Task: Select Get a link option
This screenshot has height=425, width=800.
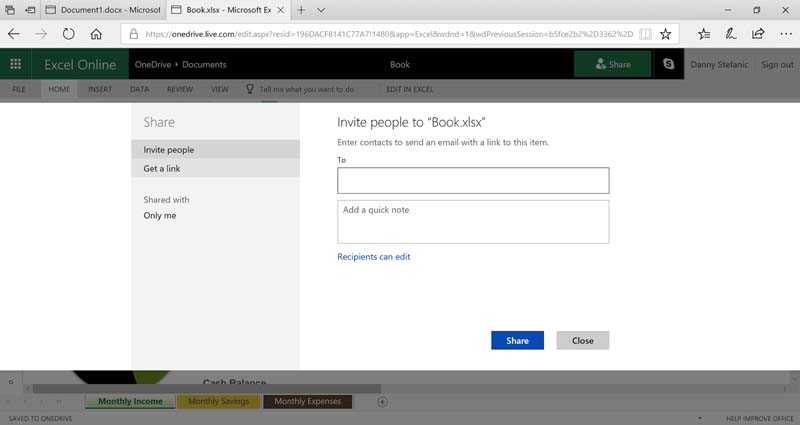Action: [215, 168]
